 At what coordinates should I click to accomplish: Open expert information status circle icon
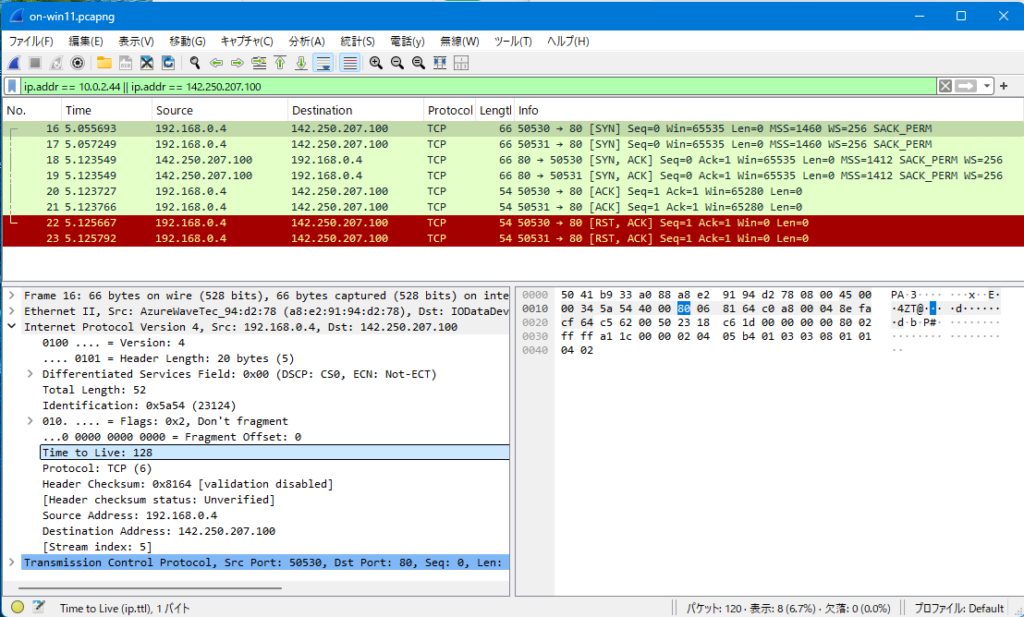pyautogui.click(x=18, y=607)
